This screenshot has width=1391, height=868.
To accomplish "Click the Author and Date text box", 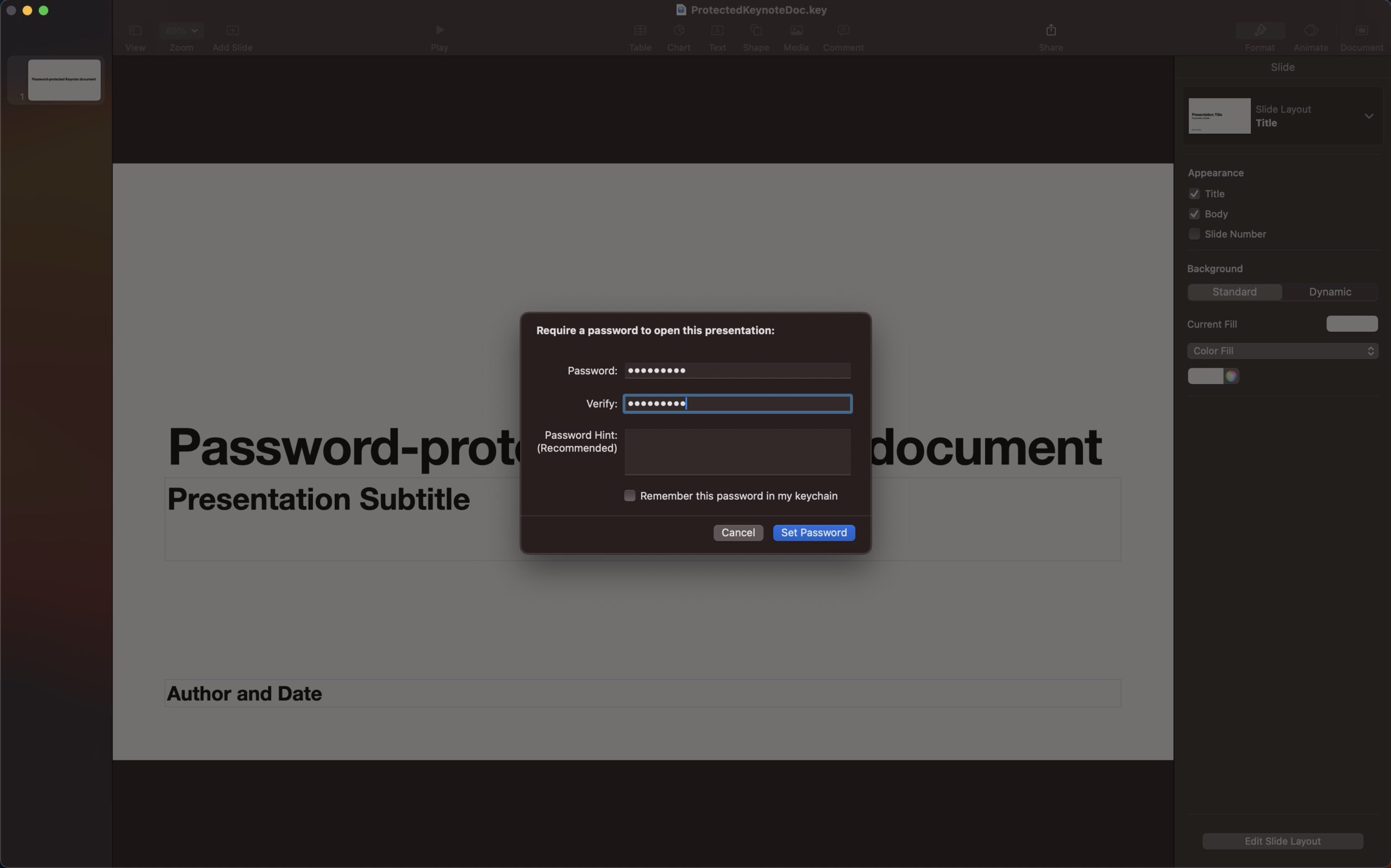I will 642,694.
